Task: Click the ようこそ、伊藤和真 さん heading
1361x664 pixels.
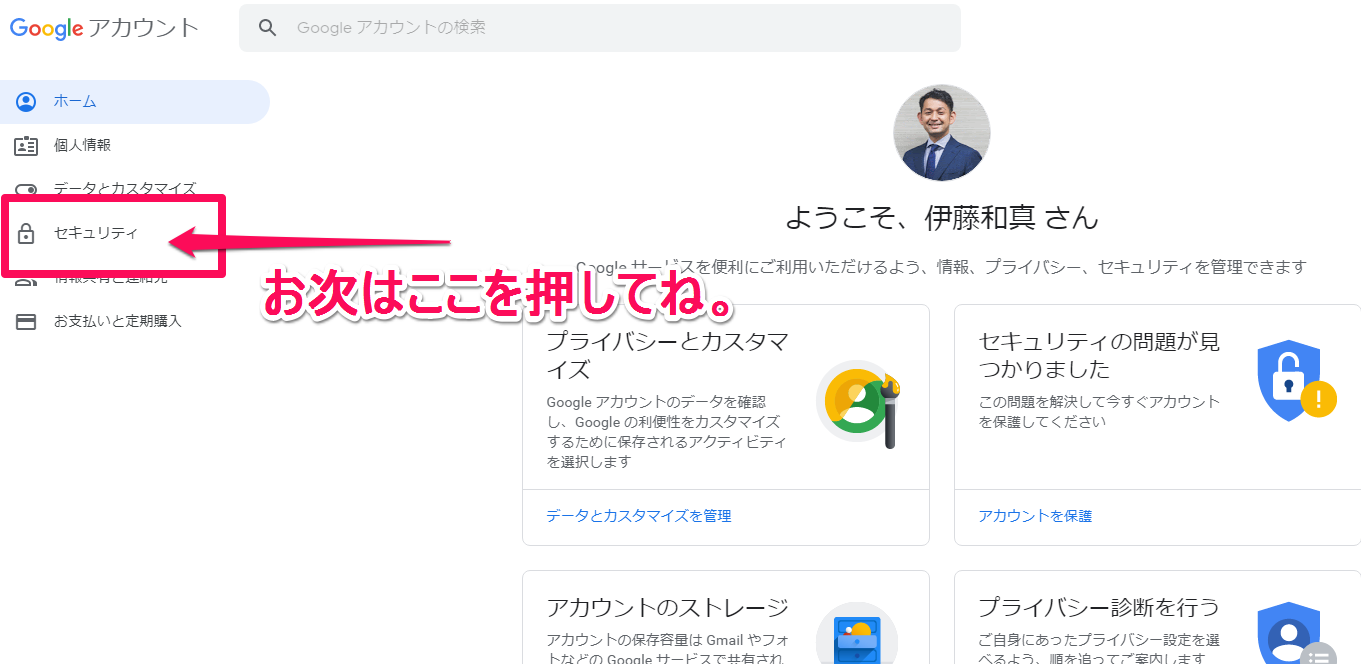Action: tap(942, 217)
